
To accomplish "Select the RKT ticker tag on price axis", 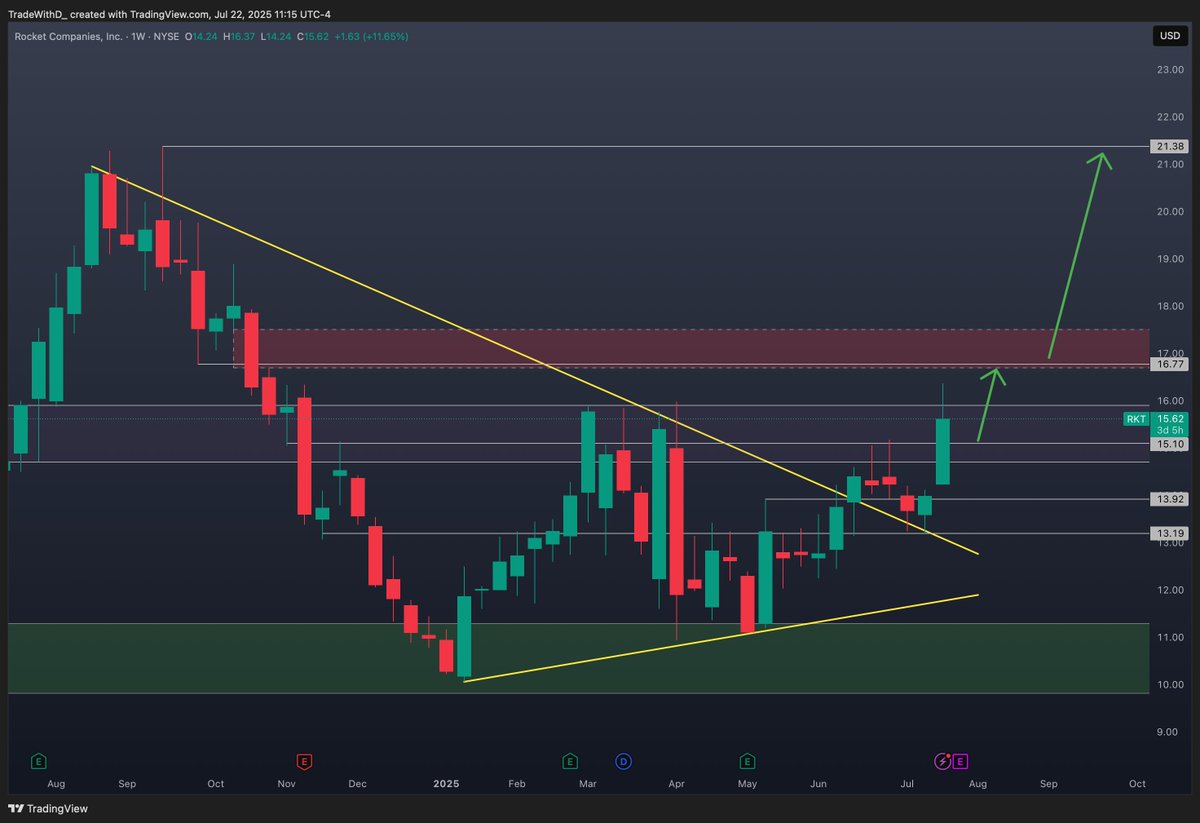I will (x=1135, y=419).
